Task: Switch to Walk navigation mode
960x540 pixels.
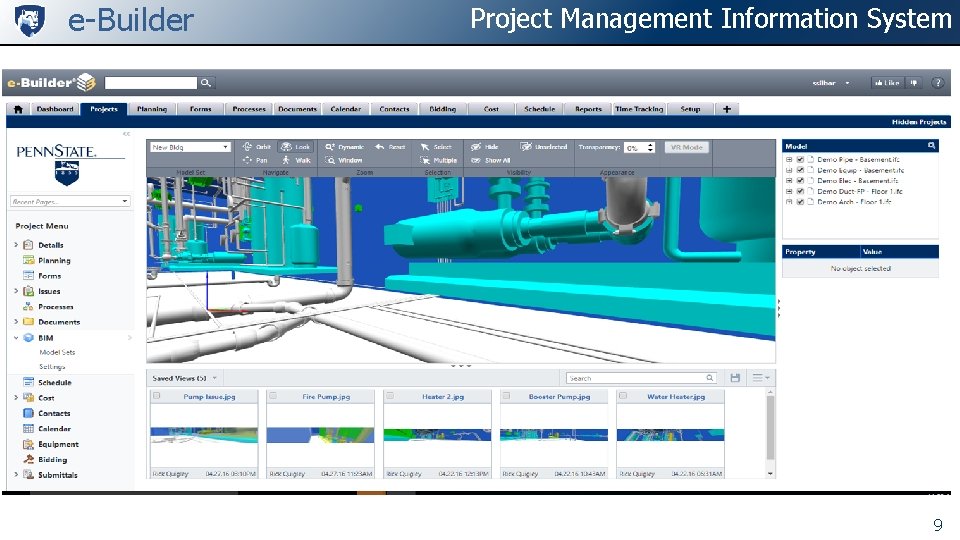Action: 296,160
